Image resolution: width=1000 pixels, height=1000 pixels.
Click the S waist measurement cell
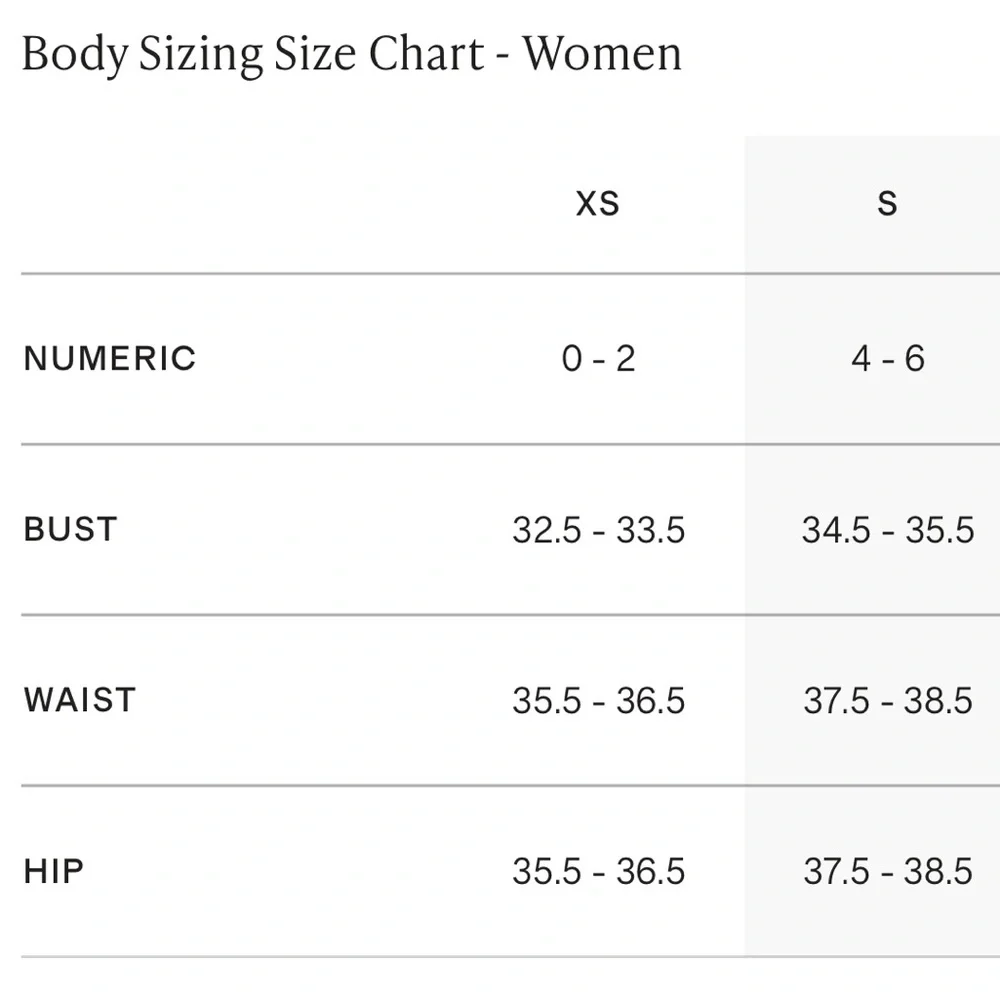coord(887,700)
